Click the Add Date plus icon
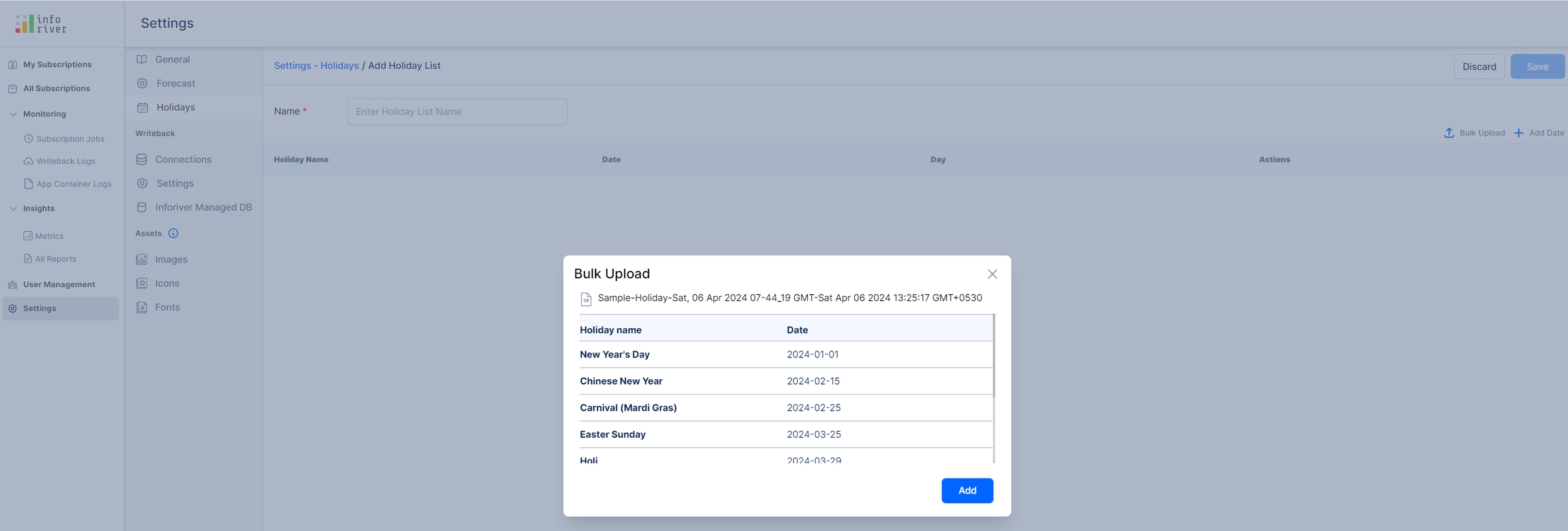This screenshot has height=531, width=1568. 1518,133
